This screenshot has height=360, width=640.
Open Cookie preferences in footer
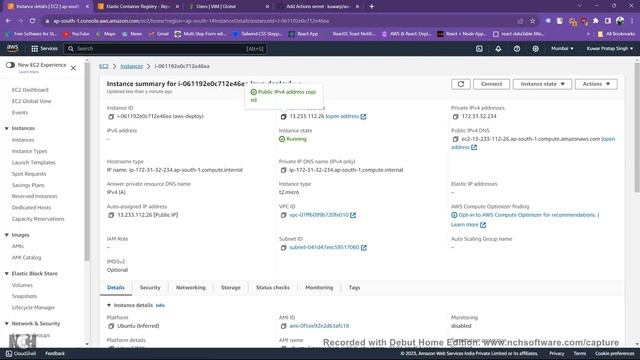pyautogui.click(x=614, y=354)
